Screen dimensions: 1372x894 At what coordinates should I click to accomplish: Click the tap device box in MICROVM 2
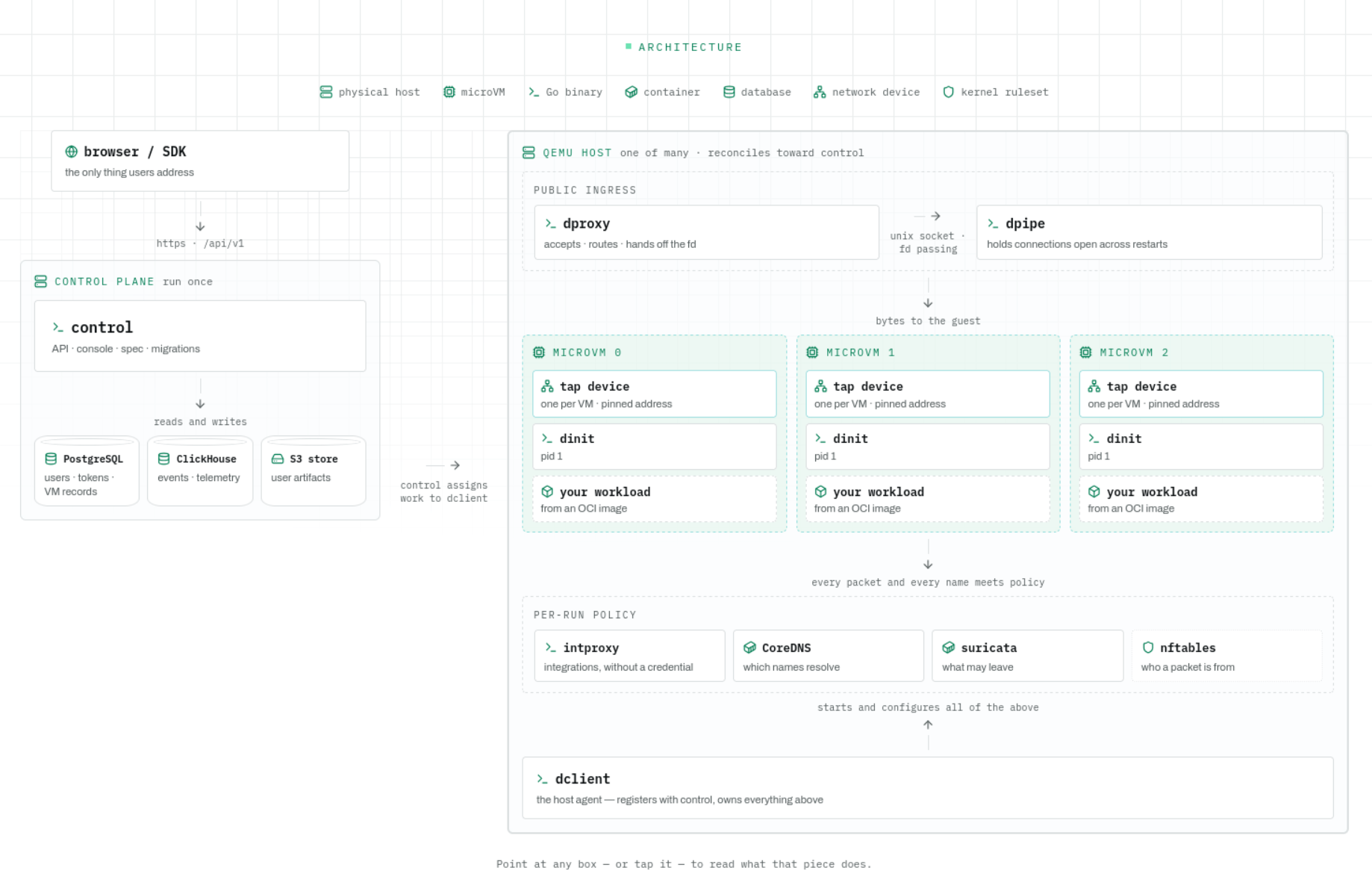[1201, 394]
